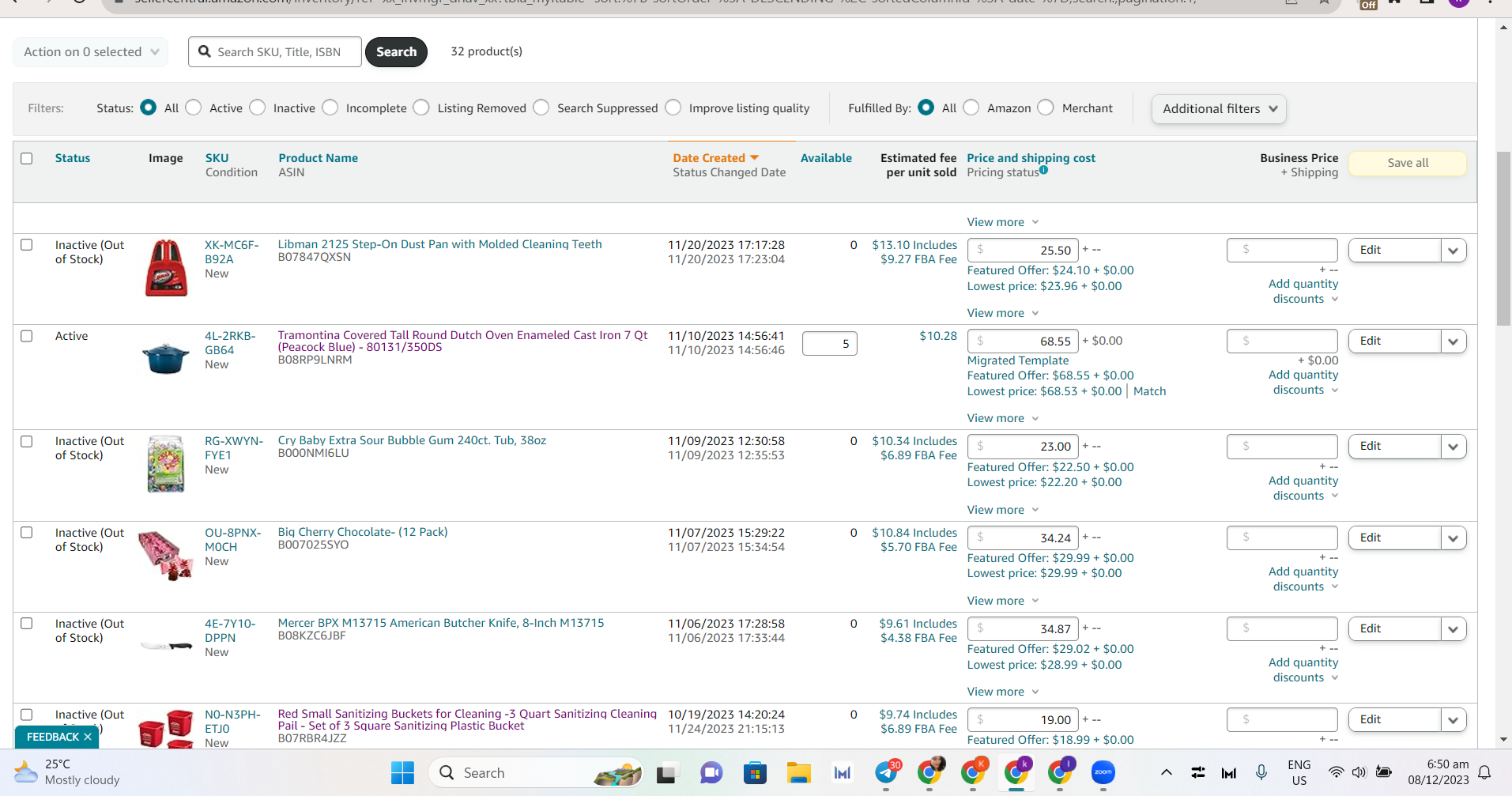Viewport: 1512px width, 796px height.
Task: Click the magnifier icon in SKU search box
Action: (205, 51)
